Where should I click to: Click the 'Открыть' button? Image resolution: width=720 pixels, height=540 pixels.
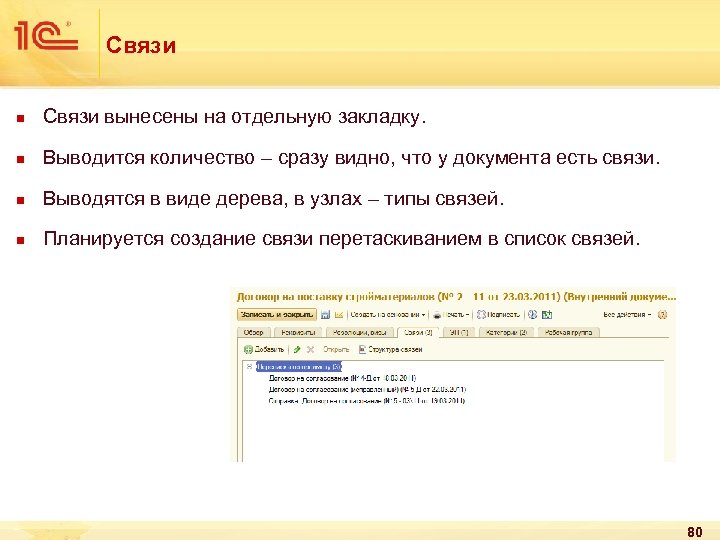pos(336,349)
